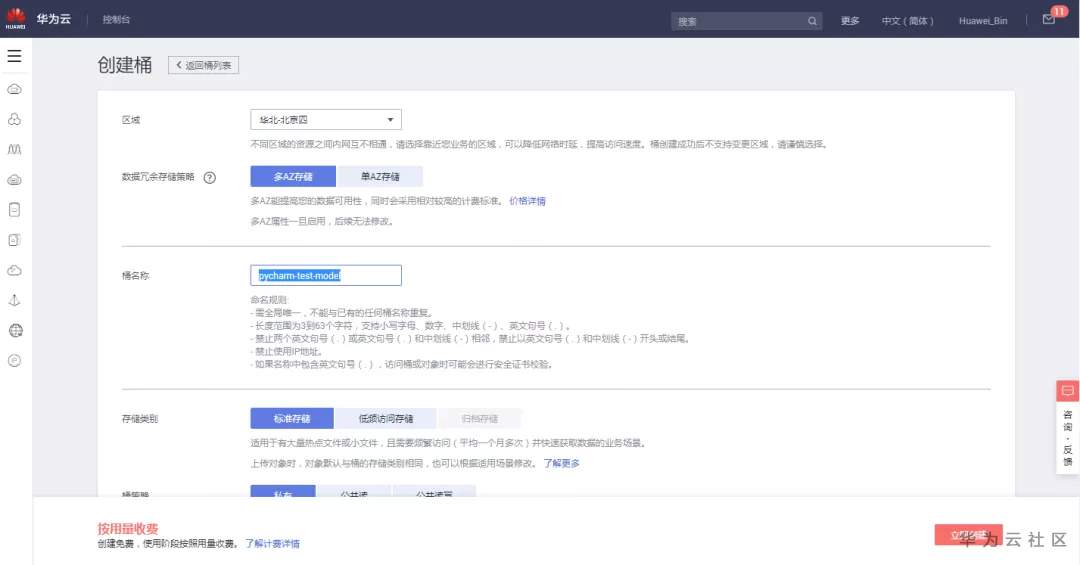The width and height of the screenshot is (1080, 565).
Task: Click the arches-shaped icon in the sidebar
Action: coord(14,149)
